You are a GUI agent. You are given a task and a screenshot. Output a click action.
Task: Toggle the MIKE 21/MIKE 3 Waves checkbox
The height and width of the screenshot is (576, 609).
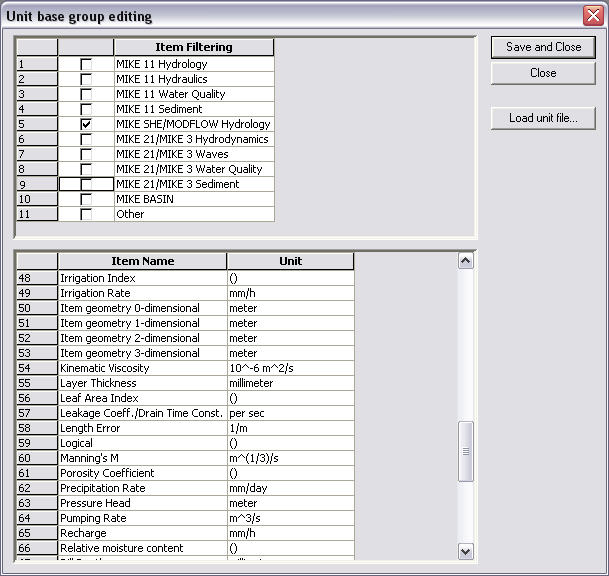pos(86,154)
